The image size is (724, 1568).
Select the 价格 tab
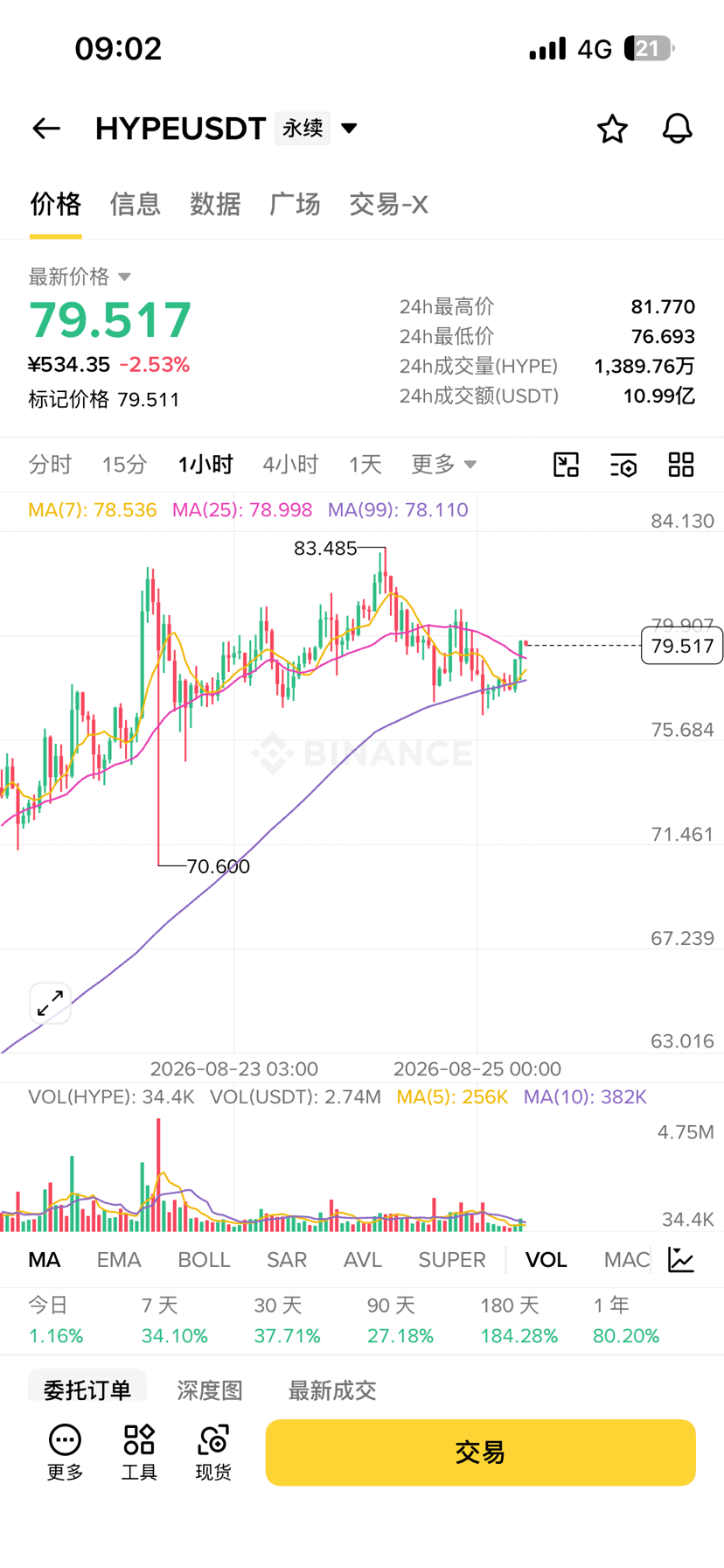[56, 204]
